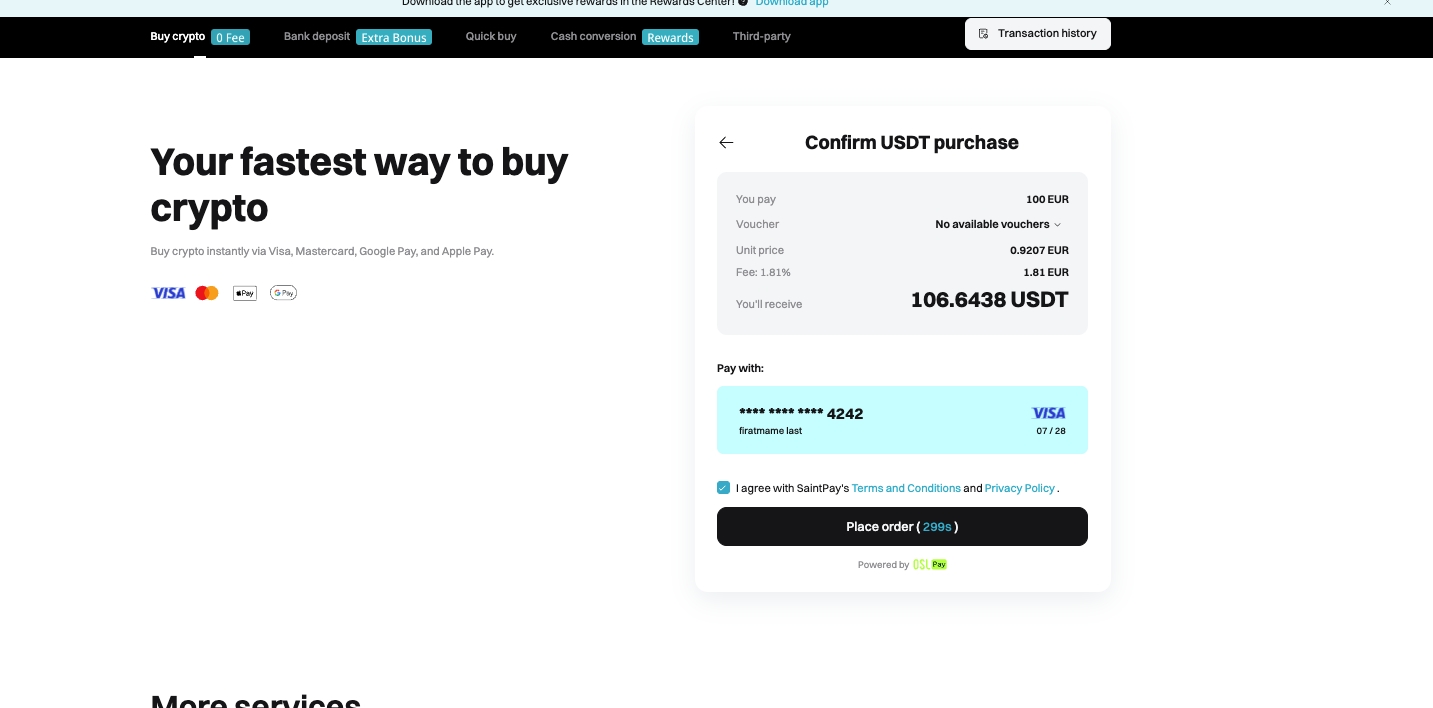Select the Cash conversion tab

[x=593, y=37]
